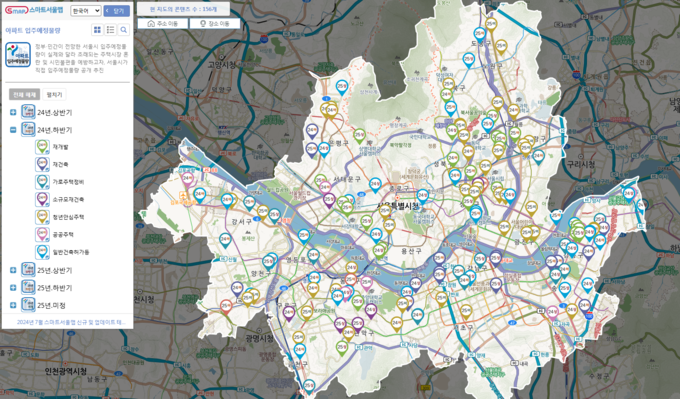Click the 전체 해제 button

tap(24, 95)
